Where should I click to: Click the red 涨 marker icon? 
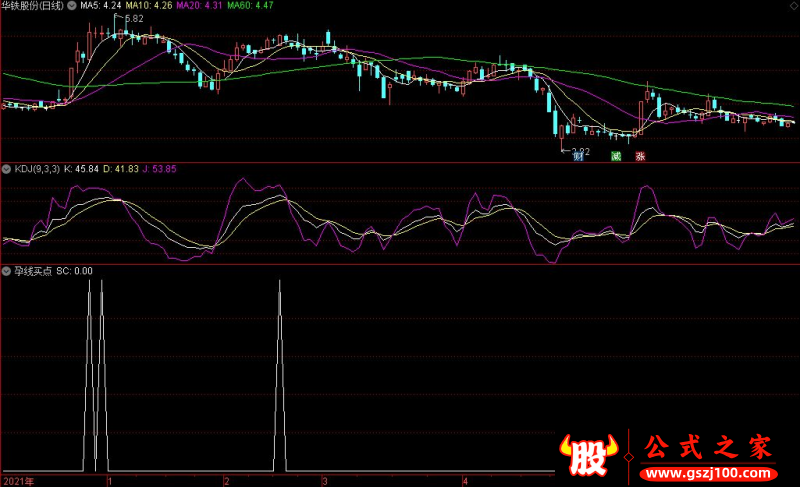(x=640, y=156)
